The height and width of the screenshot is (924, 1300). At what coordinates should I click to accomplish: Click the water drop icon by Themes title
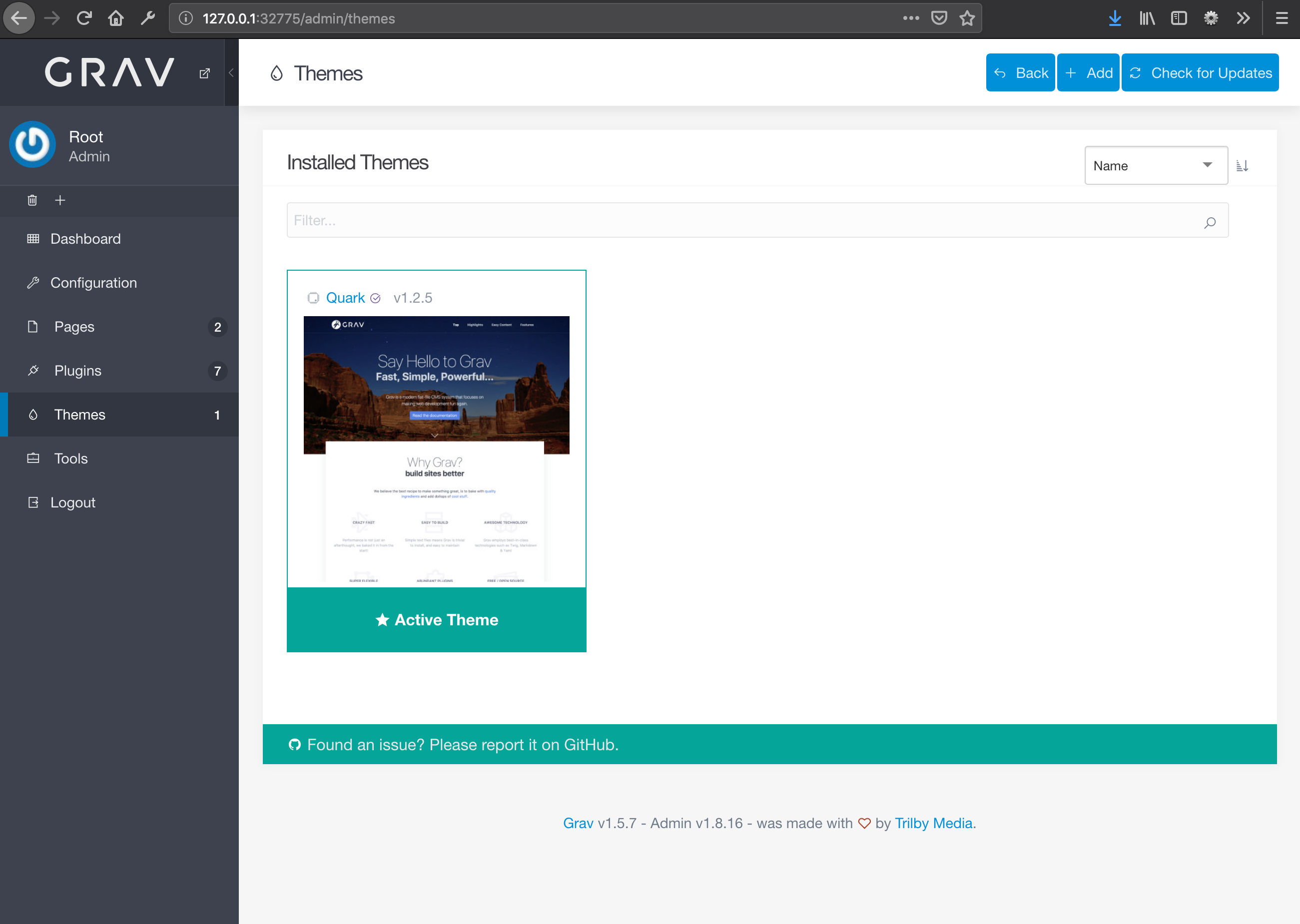(x=277, y=73)
